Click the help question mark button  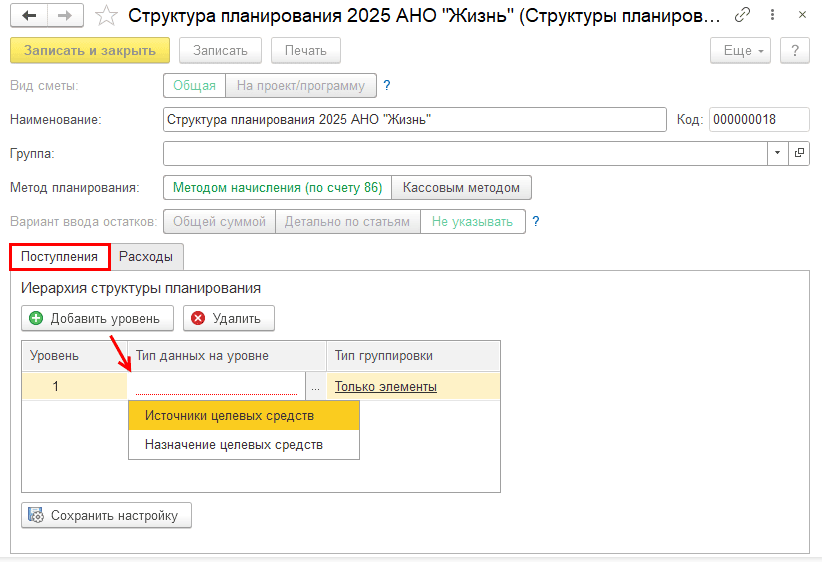[x=794, y=50]
